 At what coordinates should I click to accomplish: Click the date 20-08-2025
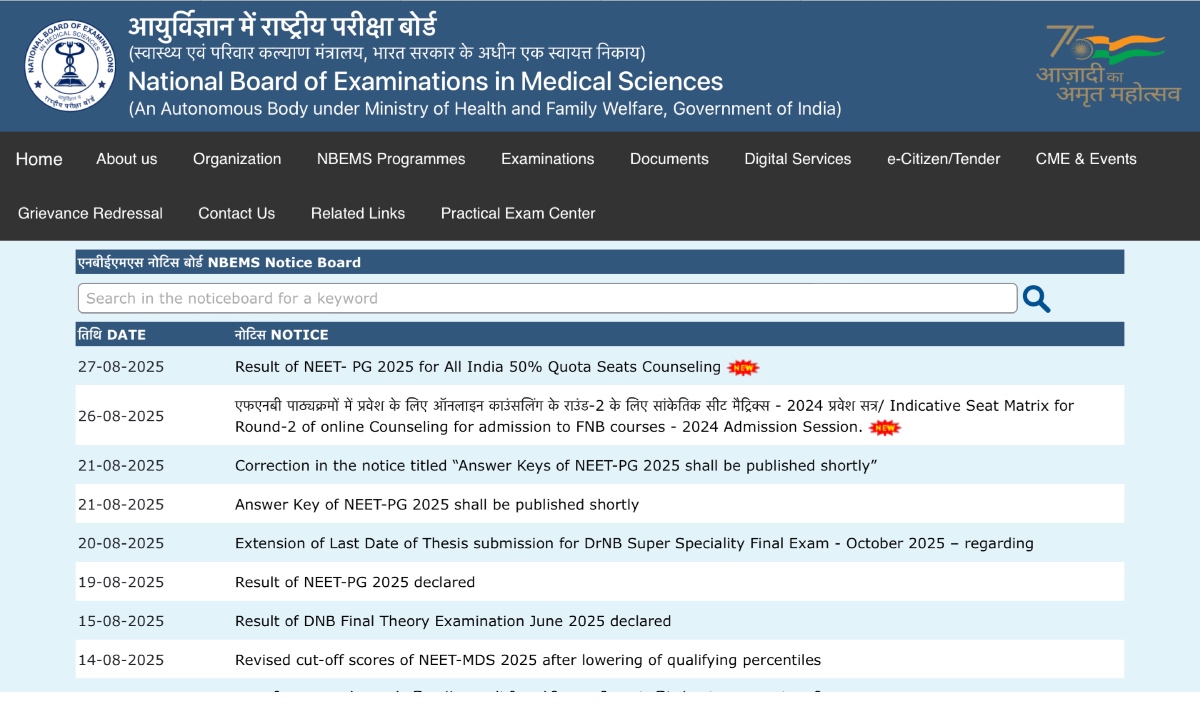coord(121,543)
